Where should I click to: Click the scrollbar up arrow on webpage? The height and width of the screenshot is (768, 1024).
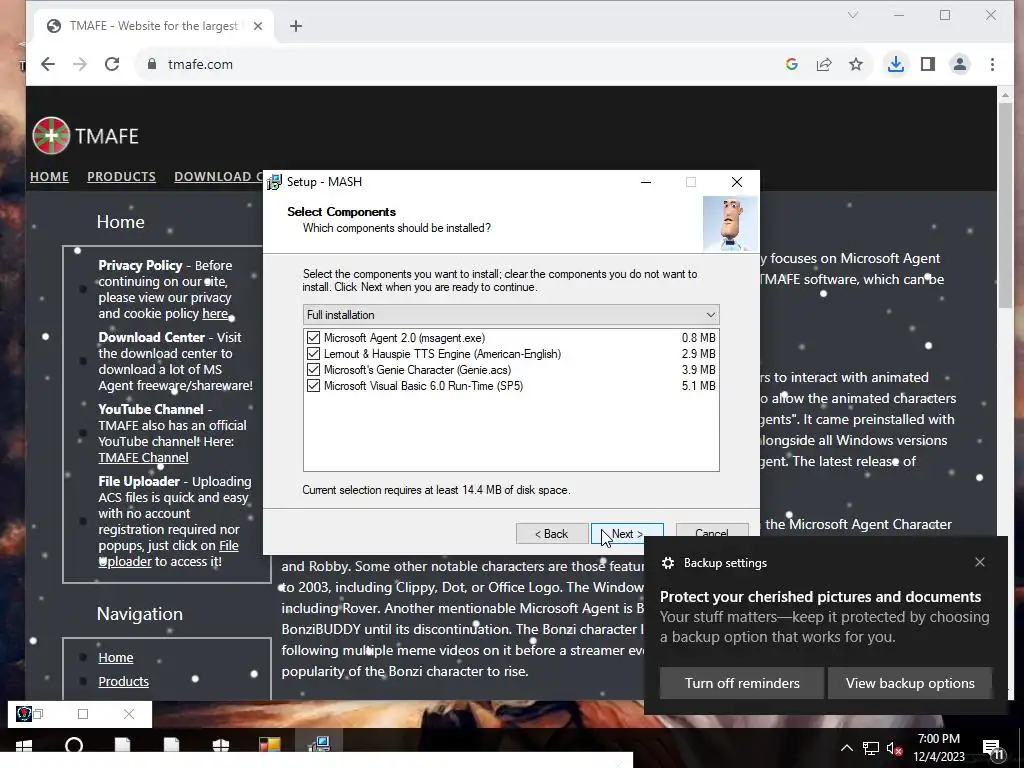click(1005, 96)
